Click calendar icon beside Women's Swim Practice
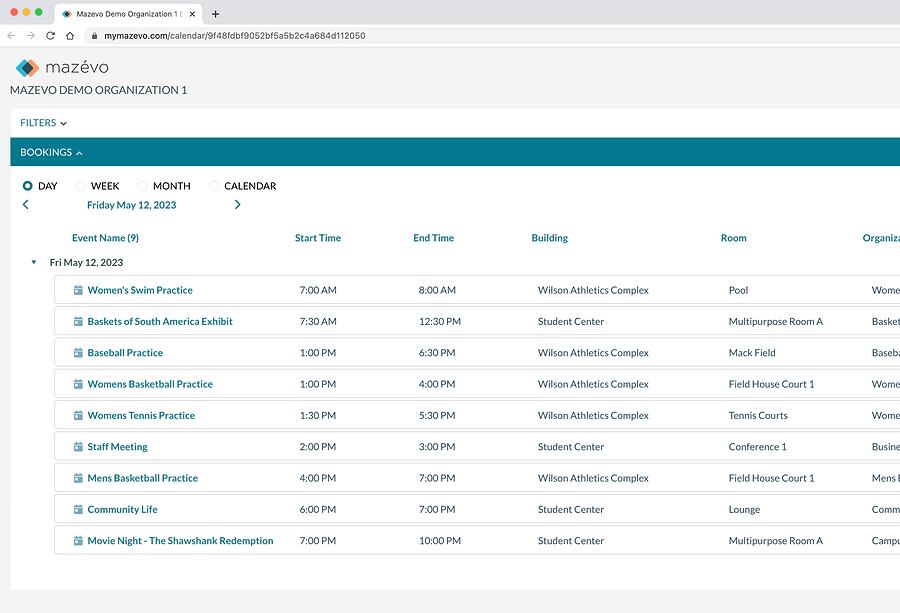The image size is (900, 613). (78, 290)
